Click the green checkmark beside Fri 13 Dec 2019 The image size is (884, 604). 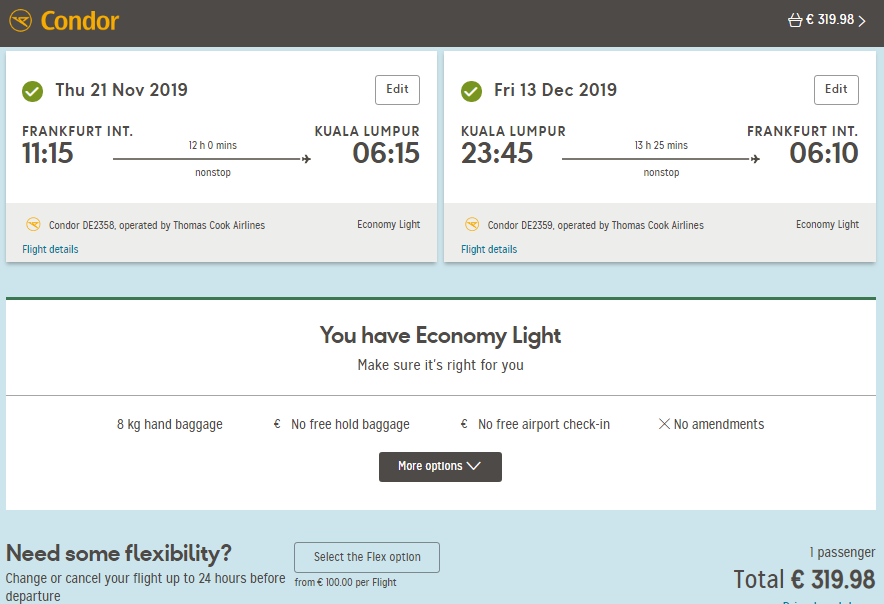(x=471, y=91)
